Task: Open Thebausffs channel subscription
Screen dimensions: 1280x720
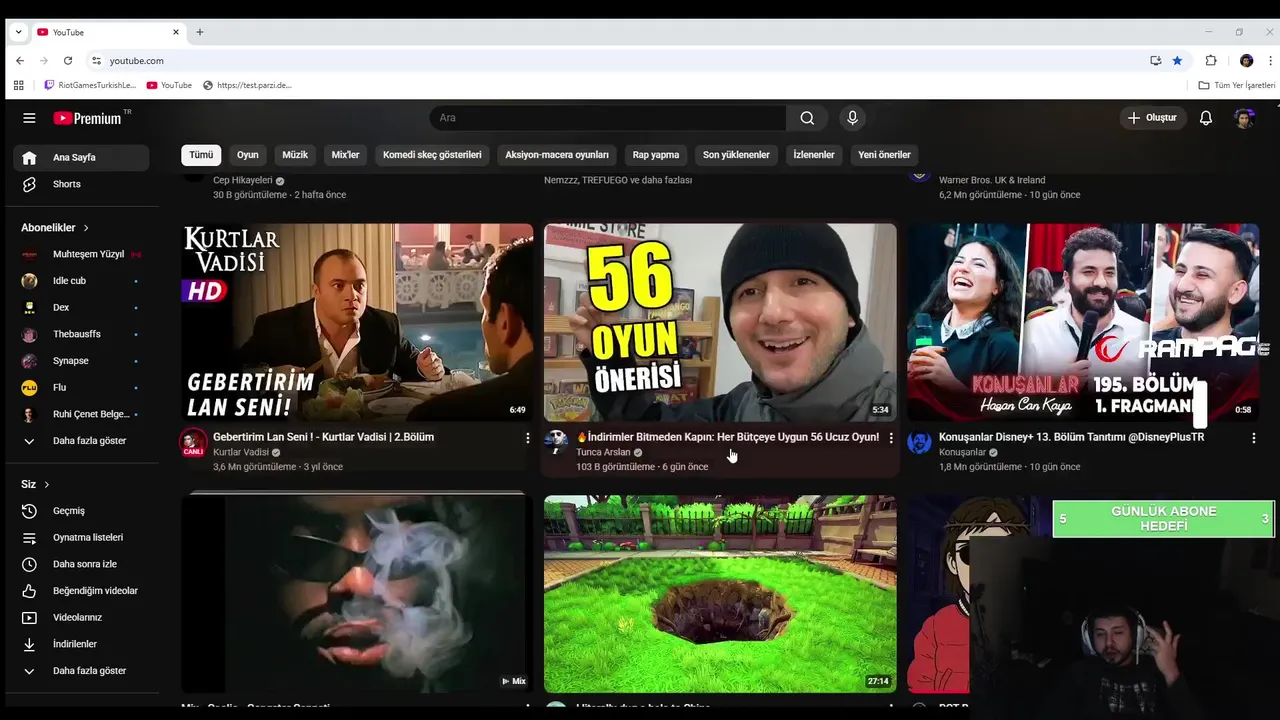Action: 81,334
